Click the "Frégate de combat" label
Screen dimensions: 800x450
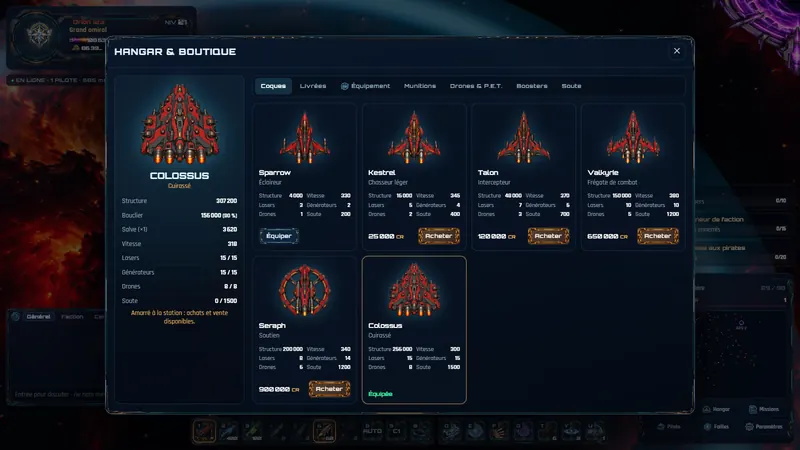612,182
